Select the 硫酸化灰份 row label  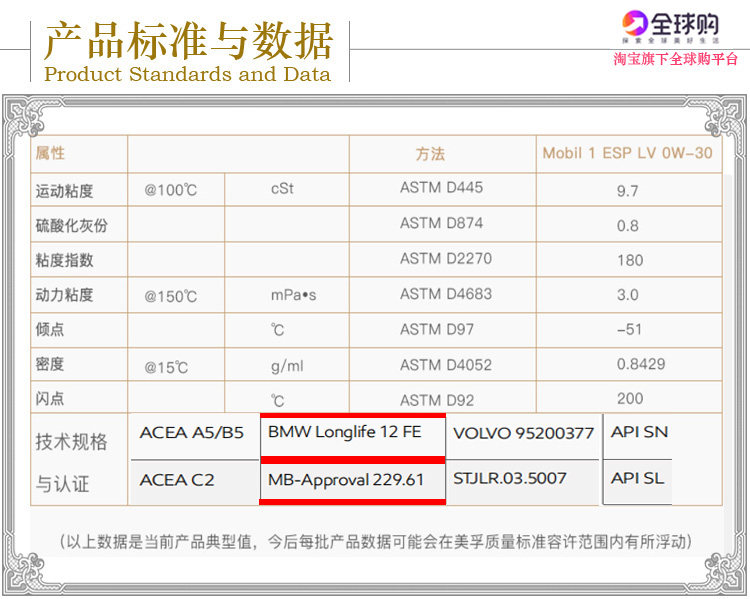[72, 225]
